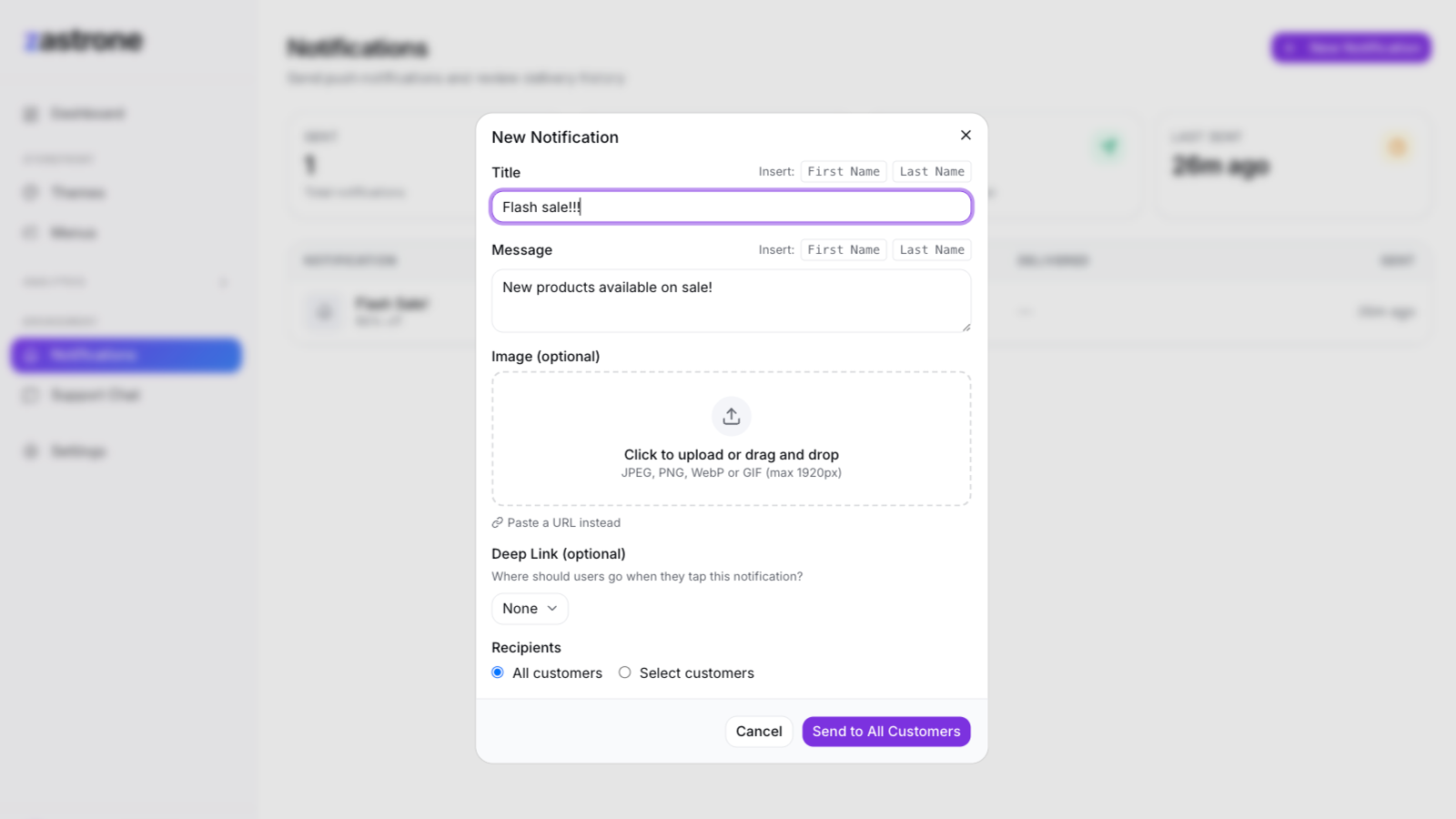Expand the Deep Link None dropdown

[x=530, y=609]
